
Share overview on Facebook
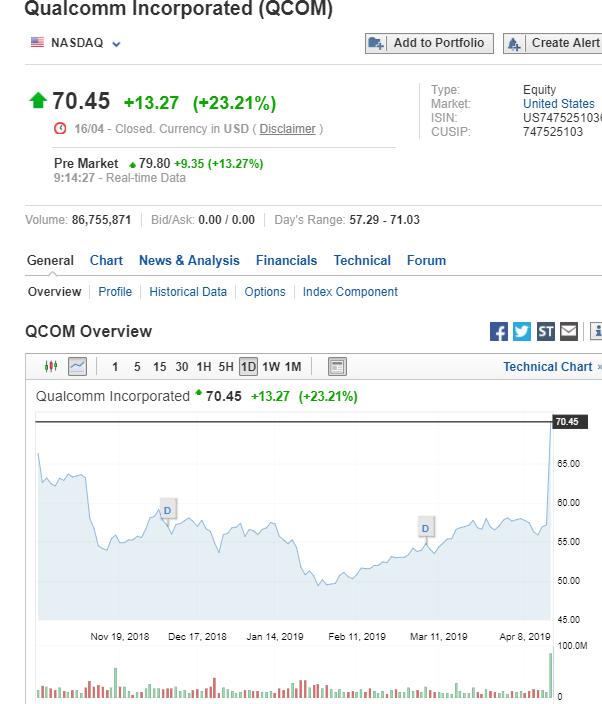coord(499,332)
